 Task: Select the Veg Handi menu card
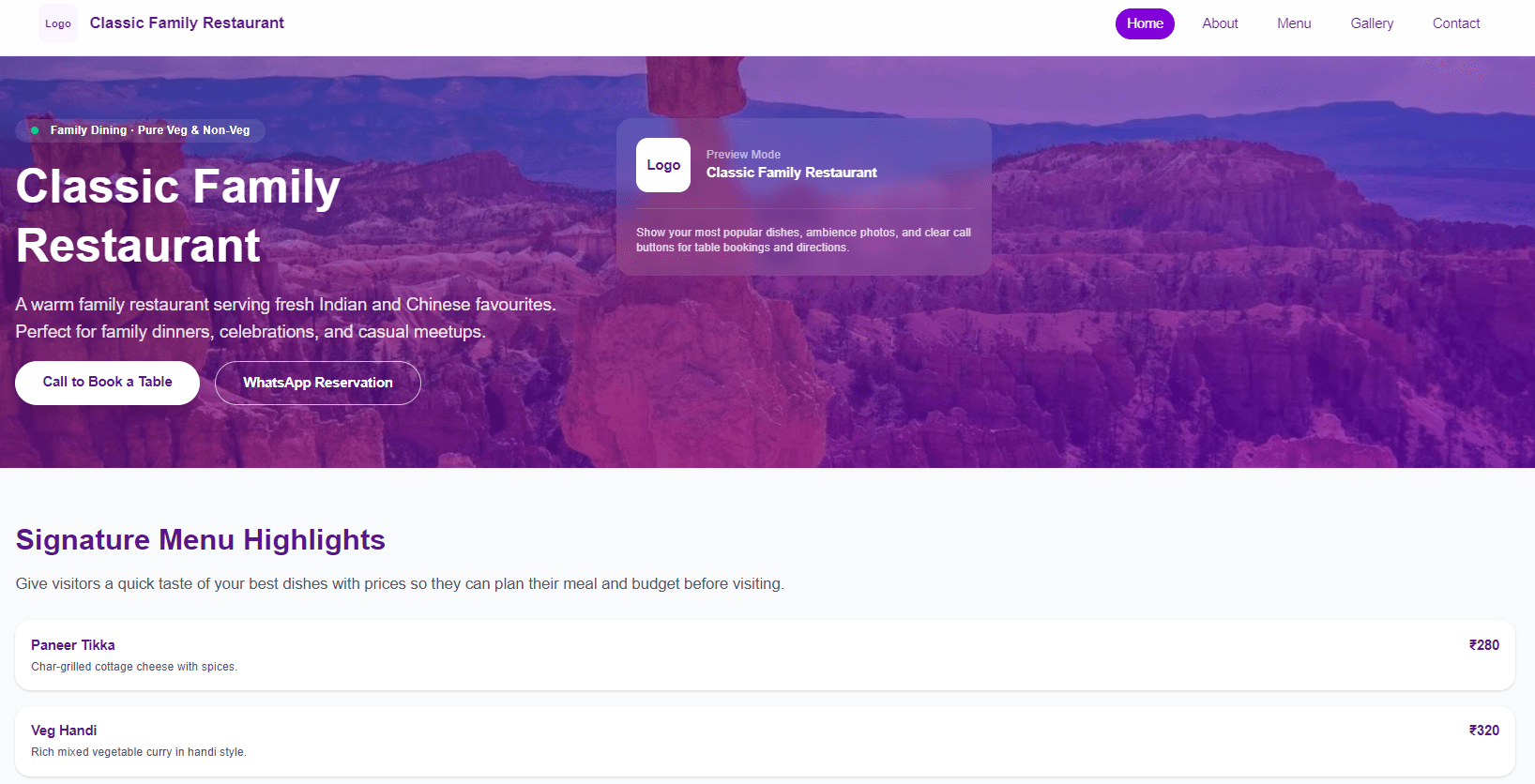pyautogui.click(x=765, y=741)
